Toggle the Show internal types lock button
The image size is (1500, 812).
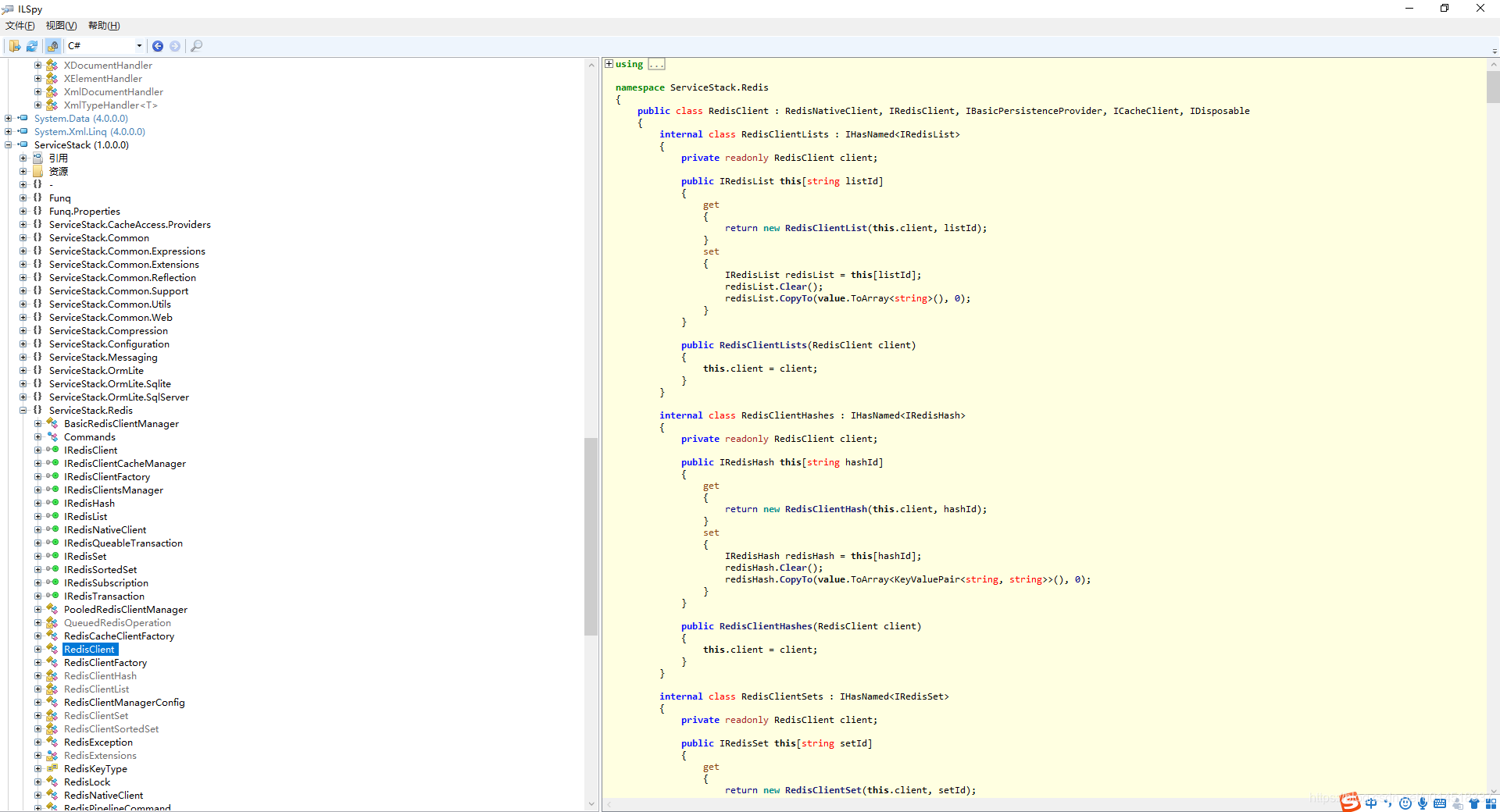52,46
